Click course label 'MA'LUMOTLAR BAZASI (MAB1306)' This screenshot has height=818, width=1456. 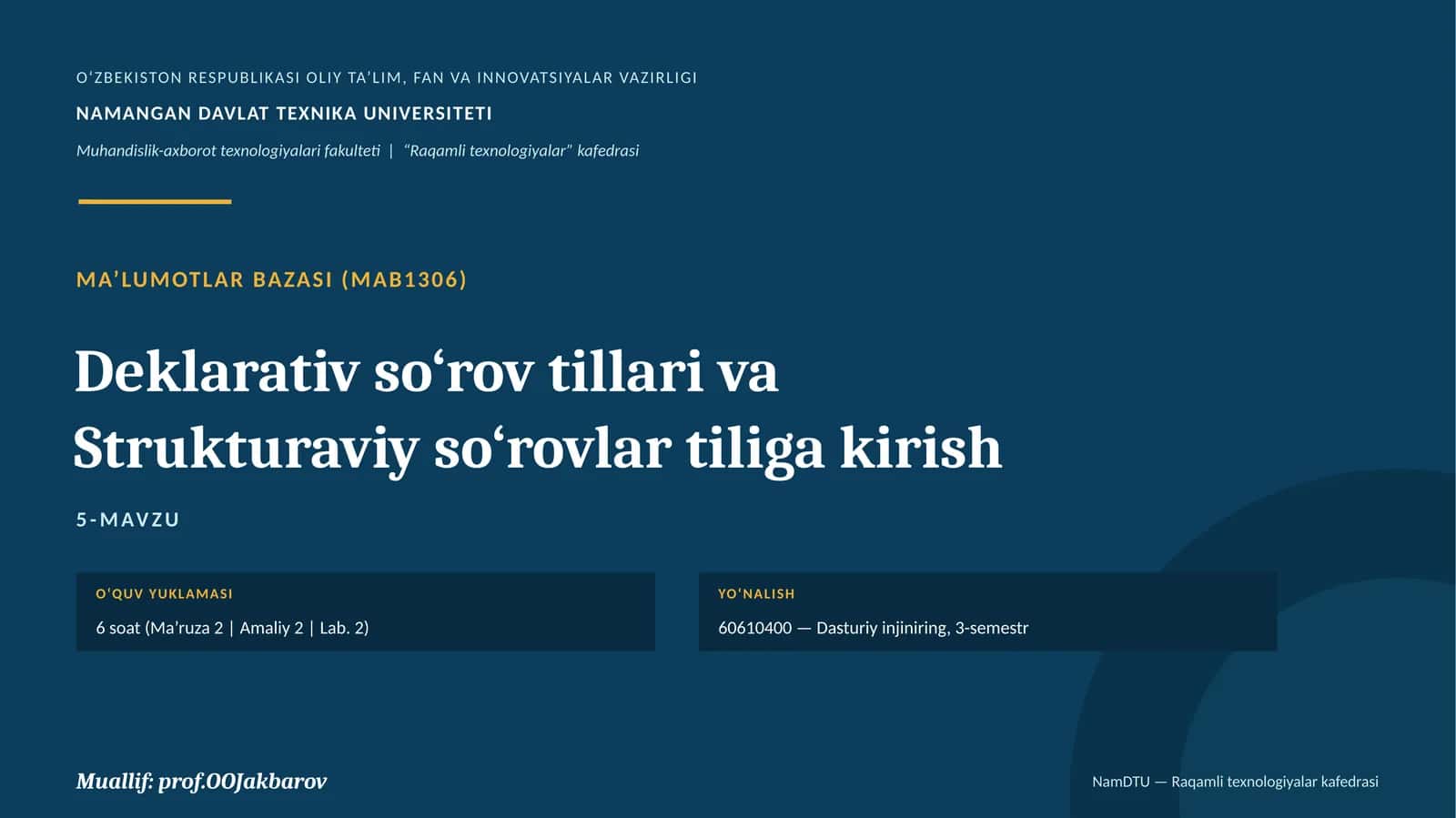(x=272, y=279)
